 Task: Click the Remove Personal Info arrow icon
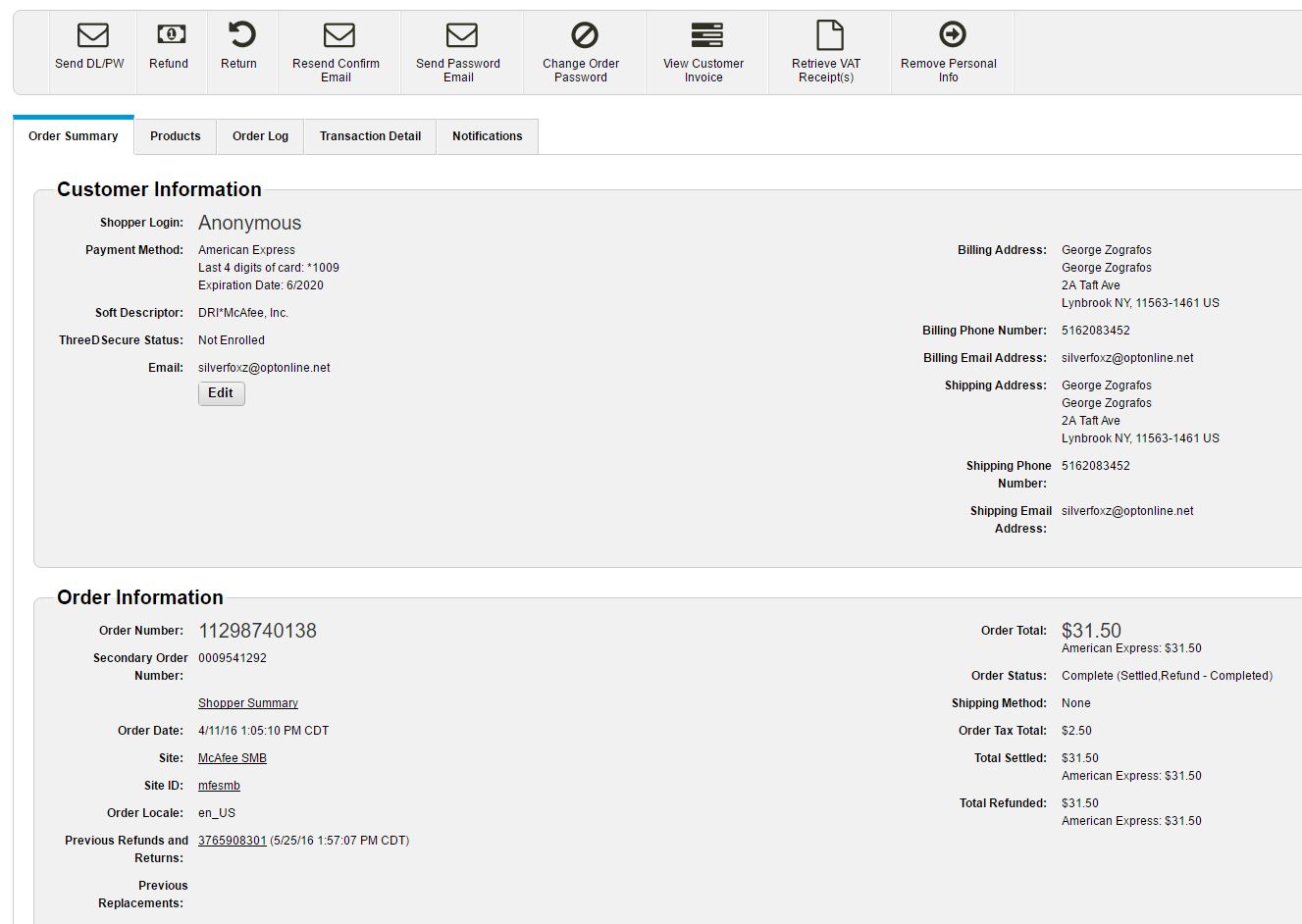(953, 34)
